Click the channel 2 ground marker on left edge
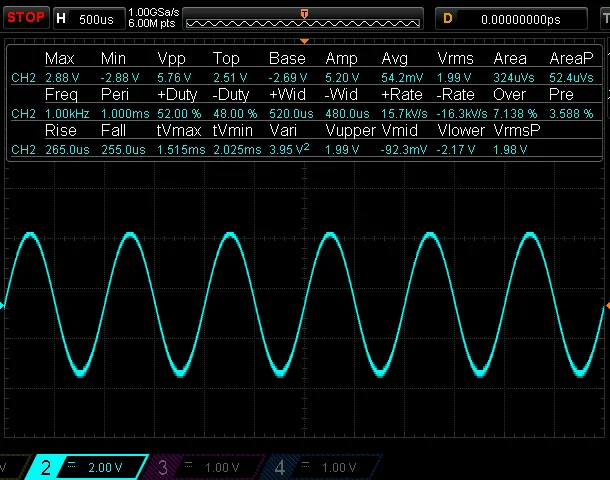Viewport: 610px width, 480px height. 3,305
